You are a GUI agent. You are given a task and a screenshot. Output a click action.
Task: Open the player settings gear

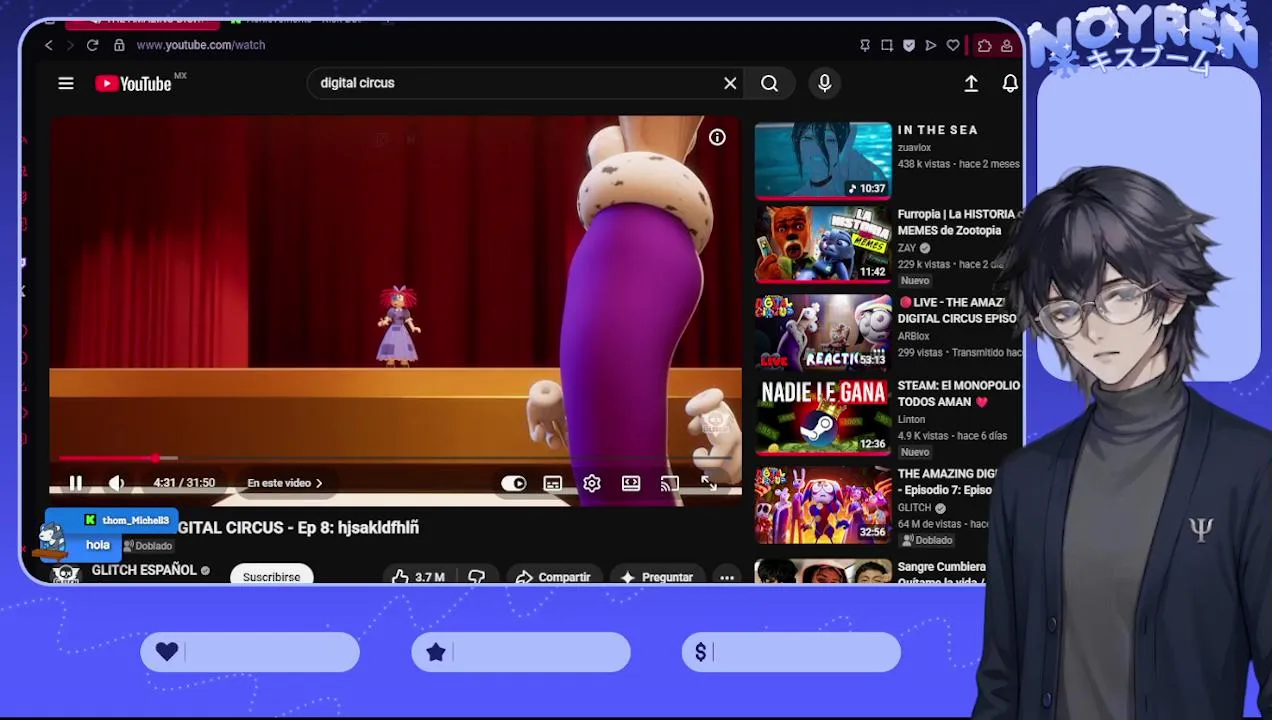pyautogui.click(x=592, y=484)
